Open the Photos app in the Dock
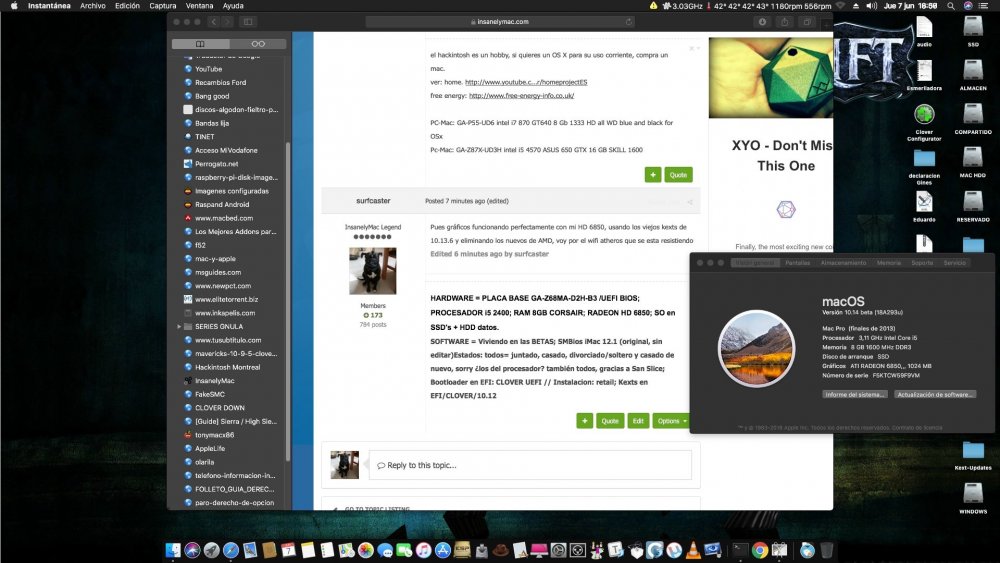This screenshot has height=563, width=1000. click(x=365, y=550)
